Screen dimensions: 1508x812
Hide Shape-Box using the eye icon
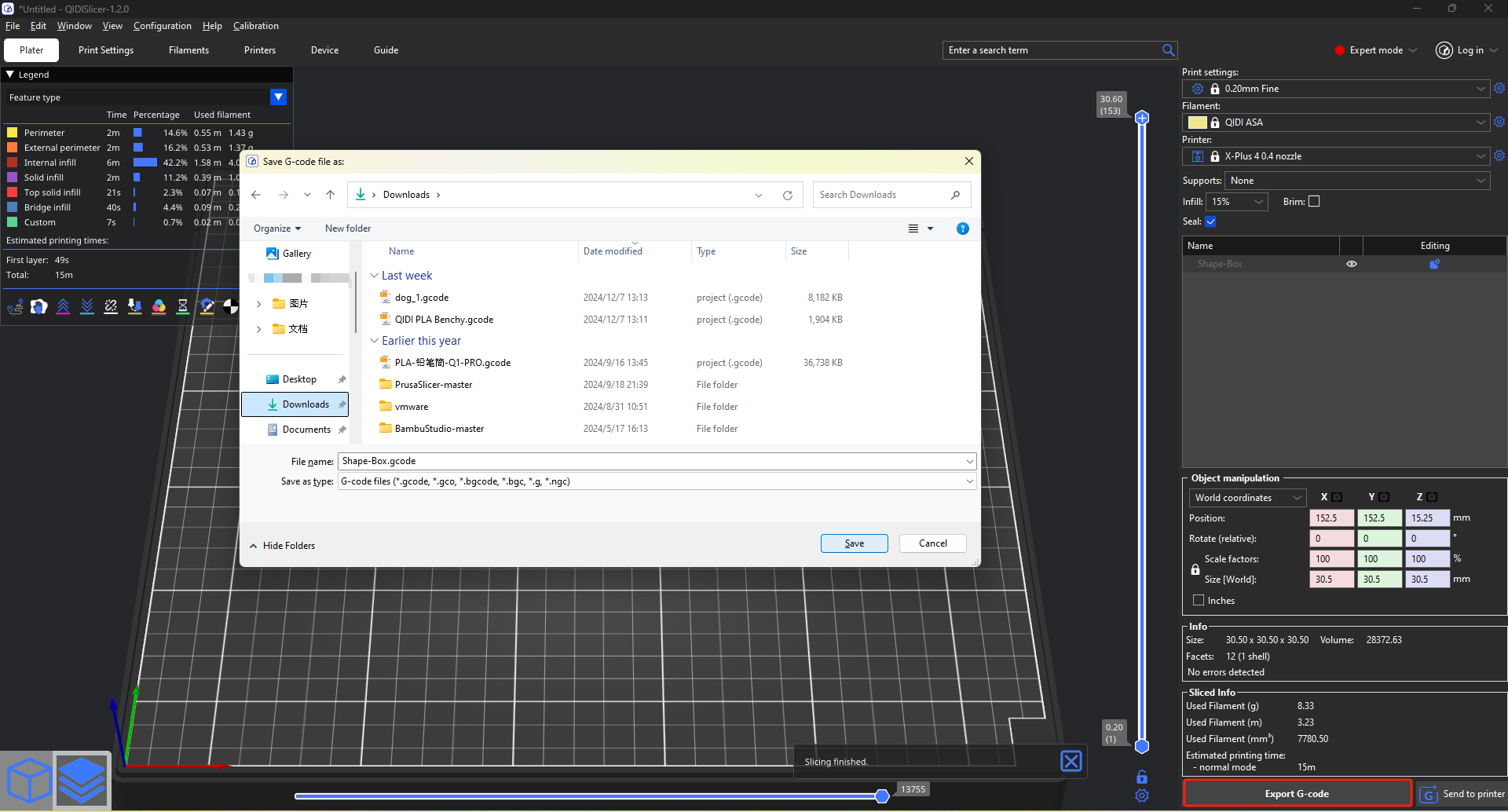(1351, 264)
